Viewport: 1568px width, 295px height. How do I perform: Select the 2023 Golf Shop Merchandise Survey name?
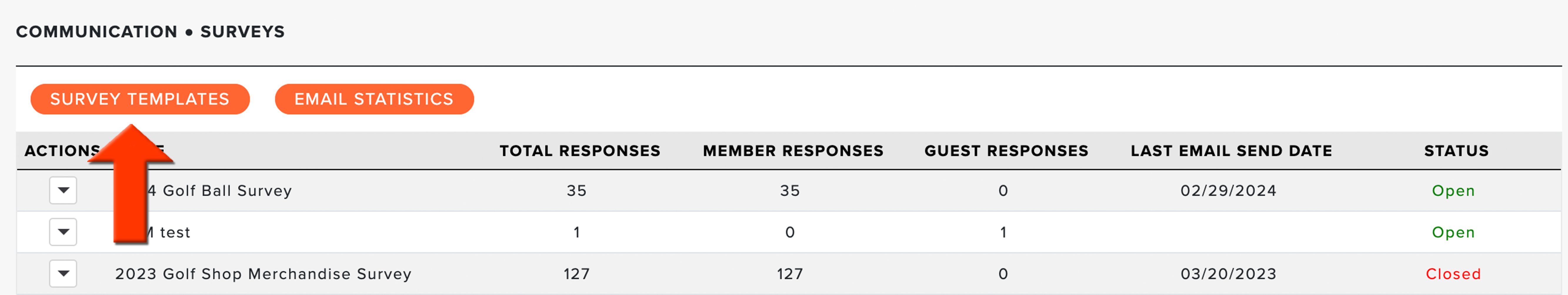pos(263,274)
